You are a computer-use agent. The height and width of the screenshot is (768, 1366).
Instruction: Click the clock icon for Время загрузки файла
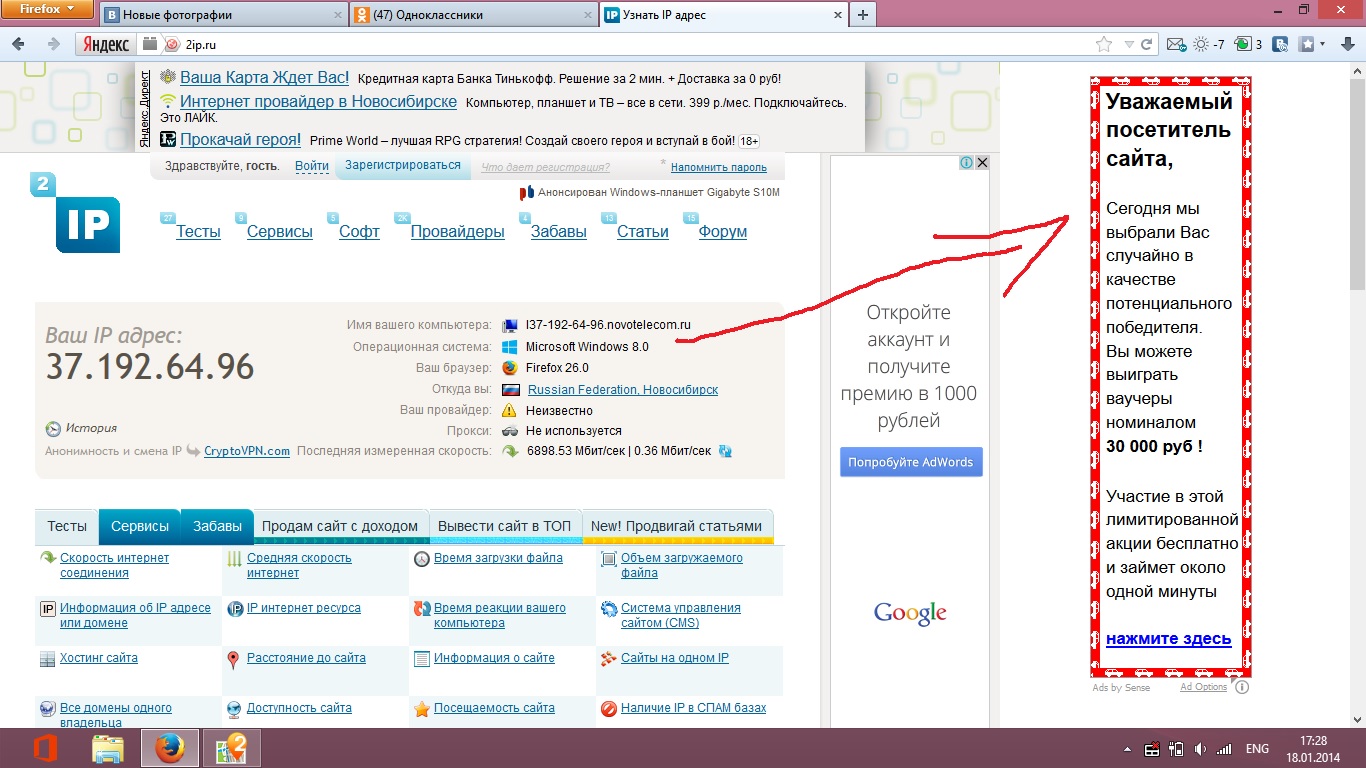(422, 559)
